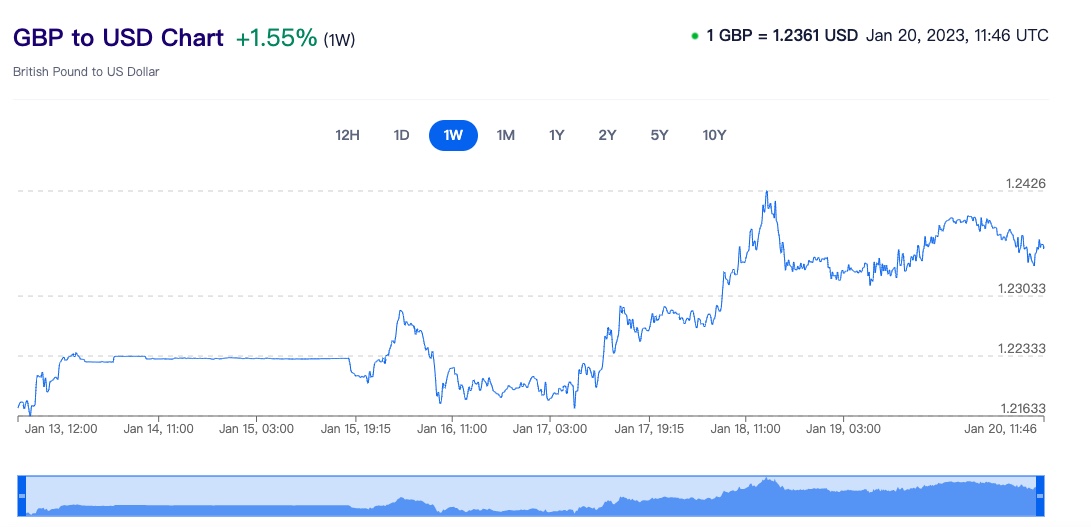The image size is (1091, 527).
Task: Click the active 1W range button
Action: tap(453, 135)
